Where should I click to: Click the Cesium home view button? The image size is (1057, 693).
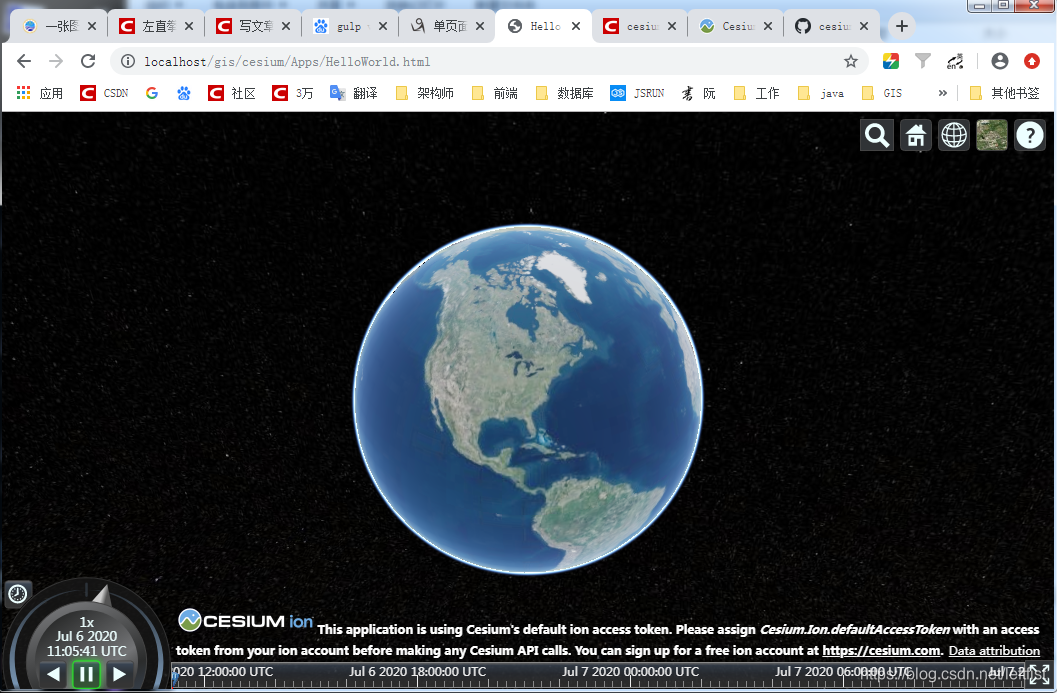click(915, 135)
